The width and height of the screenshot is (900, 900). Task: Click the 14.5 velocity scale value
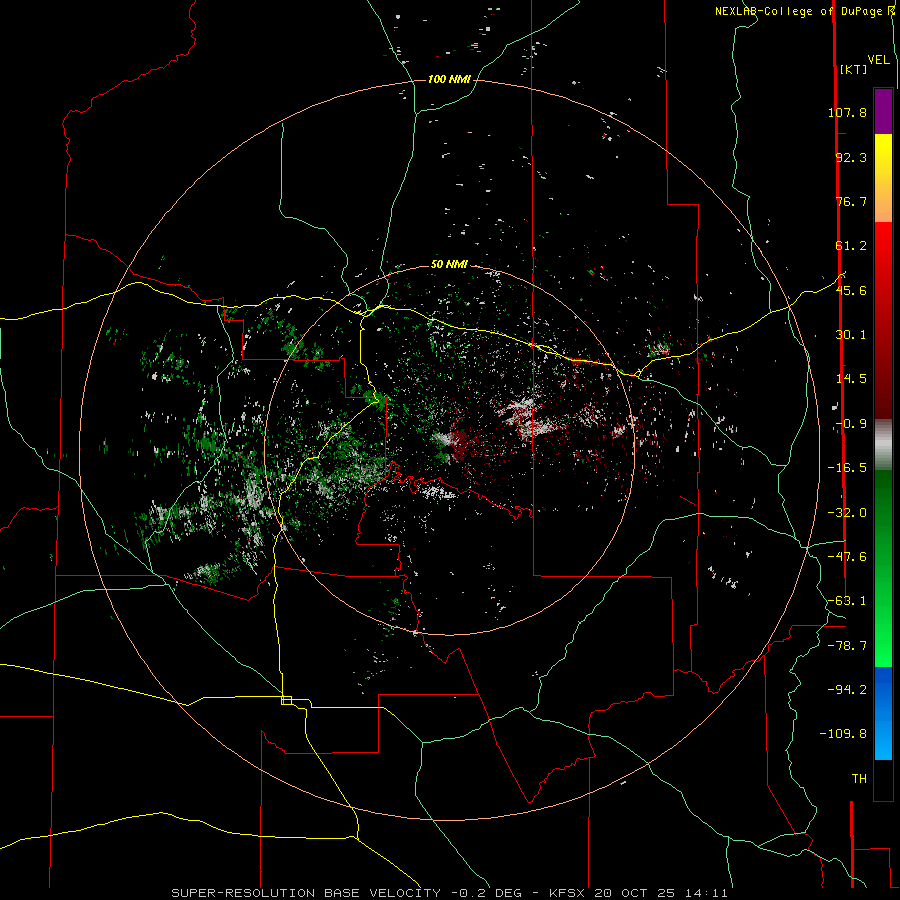coord(851,379)
